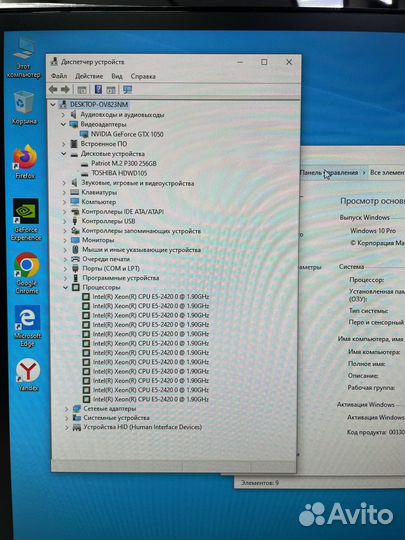Collapse the Процессоры category
The image size is (405, 540).
pos(66,287)
